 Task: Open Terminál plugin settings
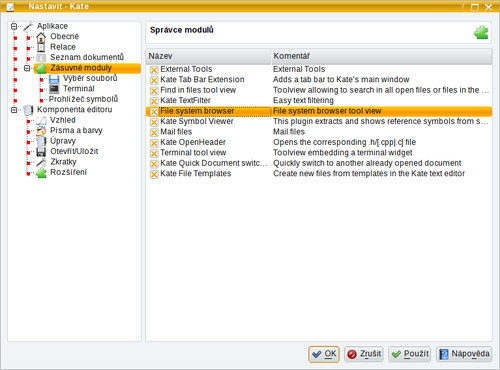tap(79, 89)
